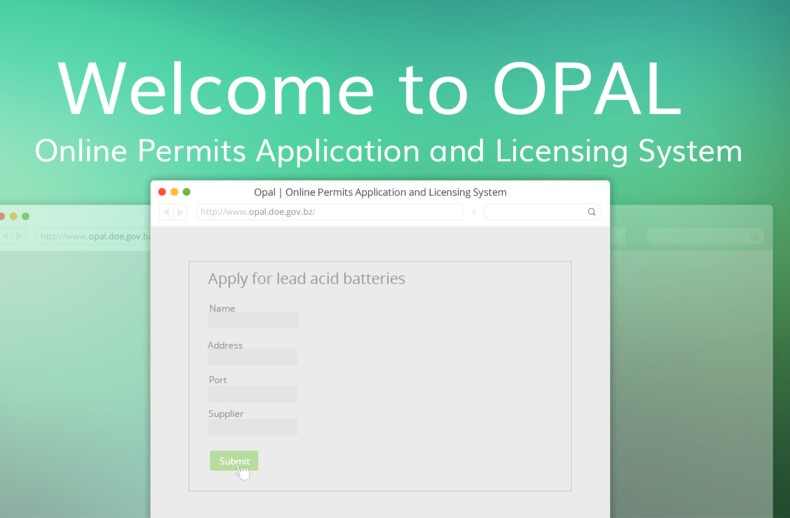This screenshot has width=790, height=518.
Task: Click the Name input field
Action: [x=253, y=321]
